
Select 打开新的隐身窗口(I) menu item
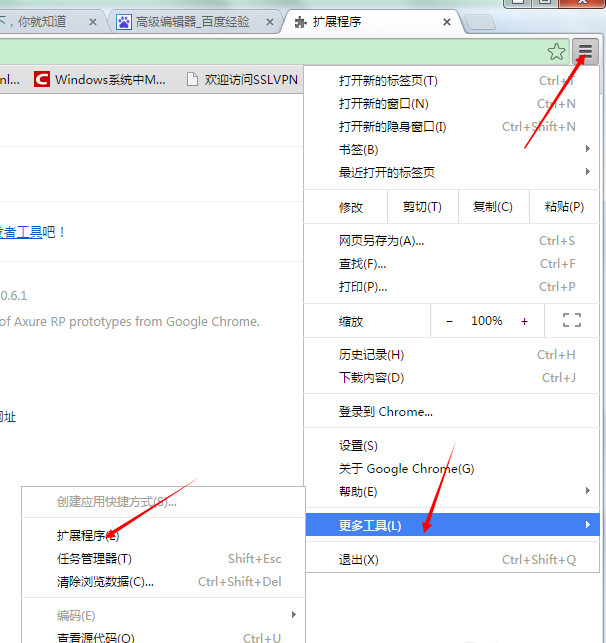click(x=451, y=127)
